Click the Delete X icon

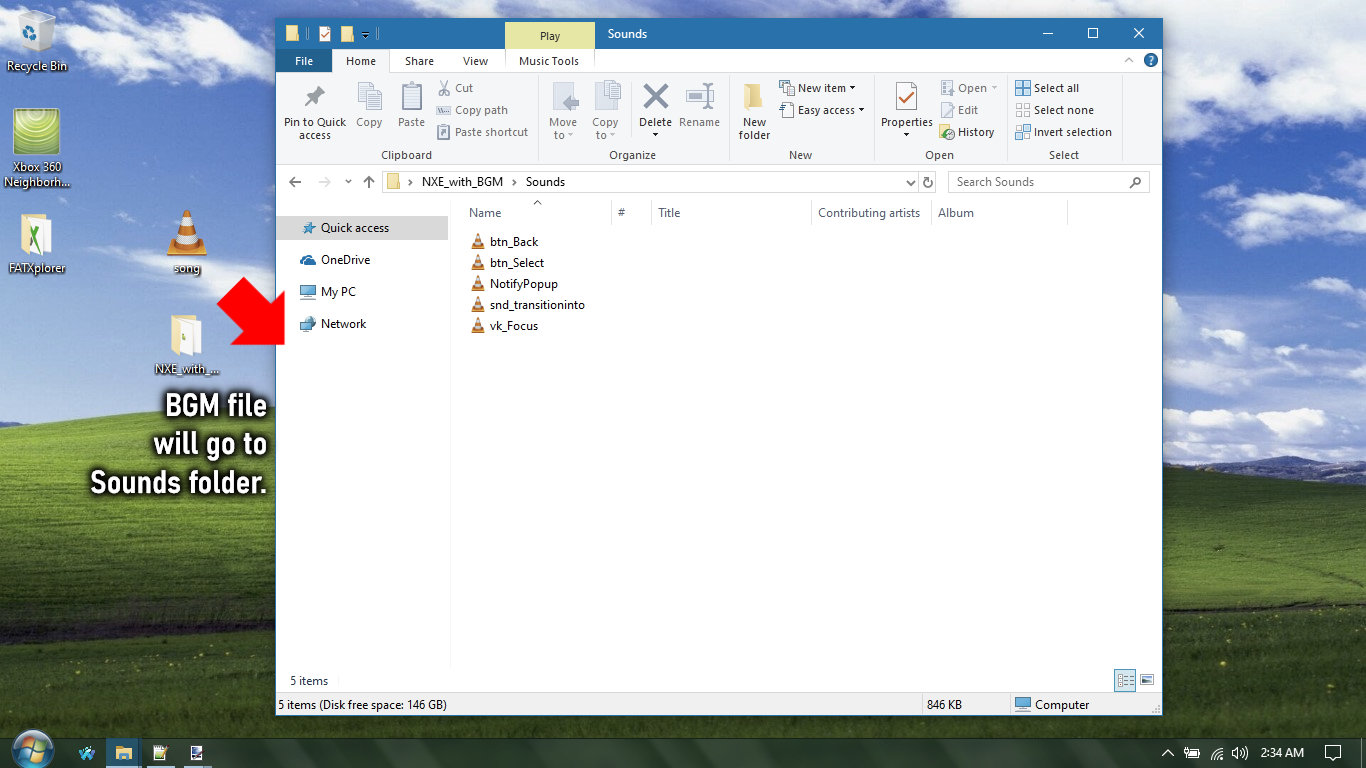tap(656, 97)
